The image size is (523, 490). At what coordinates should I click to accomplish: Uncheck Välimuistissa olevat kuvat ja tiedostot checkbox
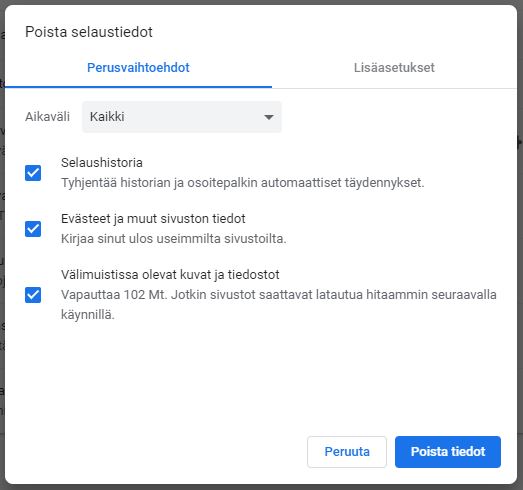(x=33, y=295)
